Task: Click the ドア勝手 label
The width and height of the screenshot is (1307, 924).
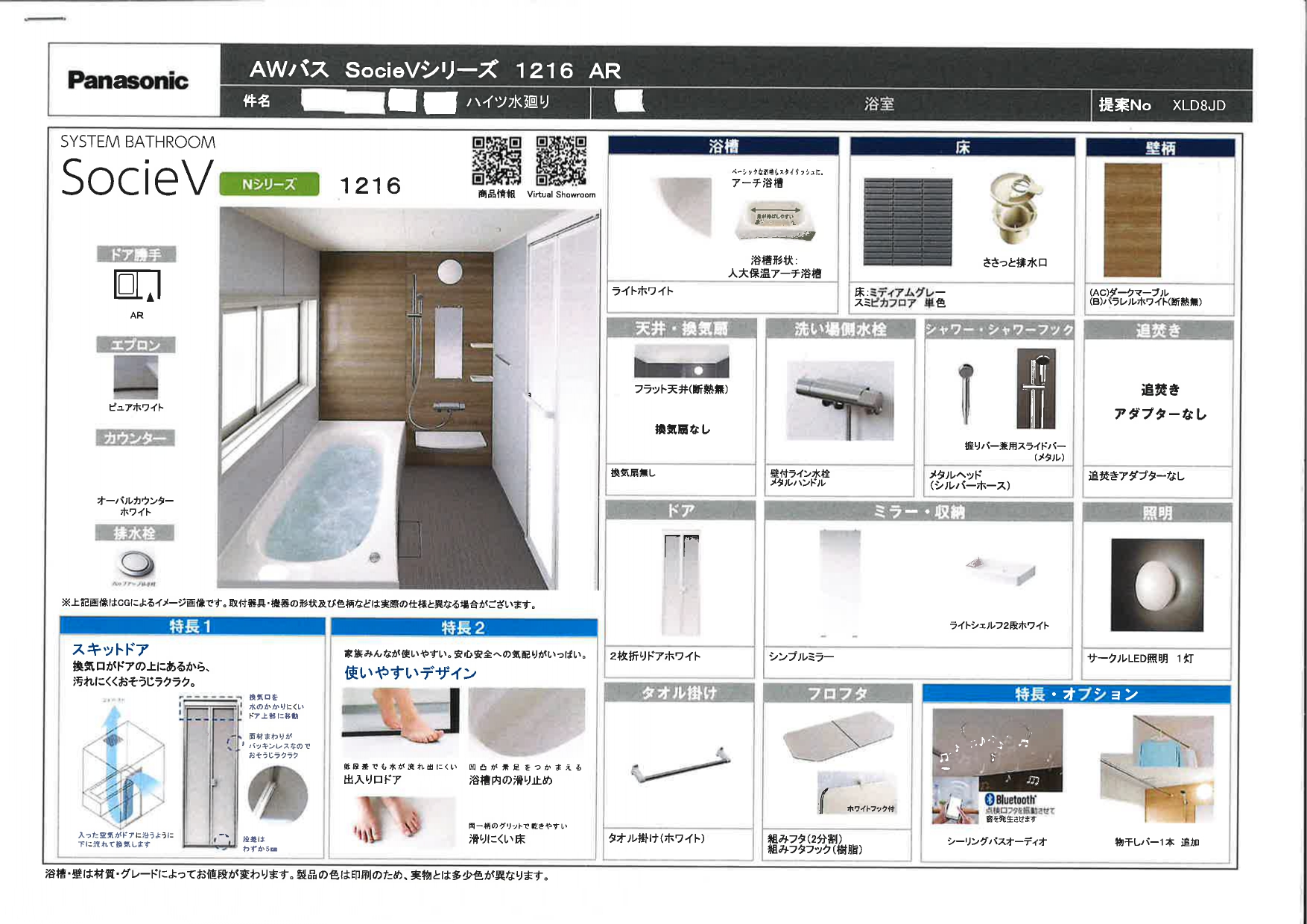Action: (136, 254)
